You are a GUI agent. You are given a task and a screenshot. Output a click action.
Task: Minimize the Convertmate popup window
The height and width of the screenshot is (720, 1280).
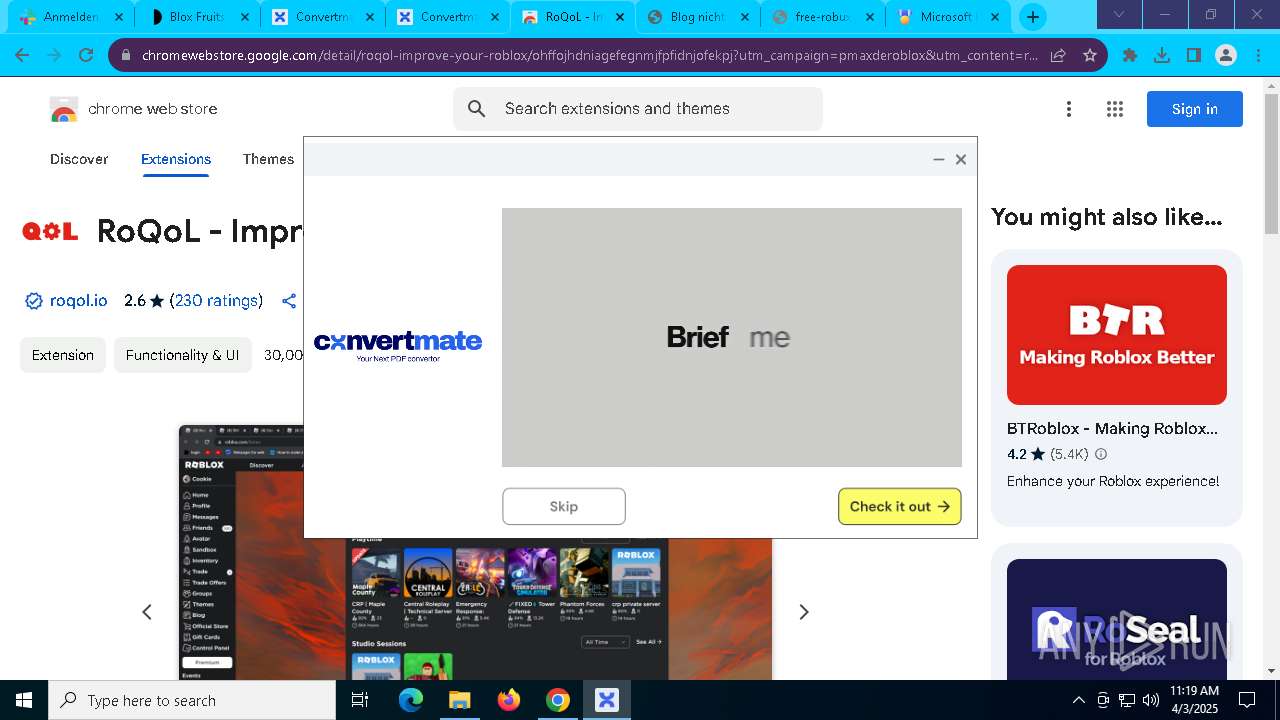pos(939,159)
